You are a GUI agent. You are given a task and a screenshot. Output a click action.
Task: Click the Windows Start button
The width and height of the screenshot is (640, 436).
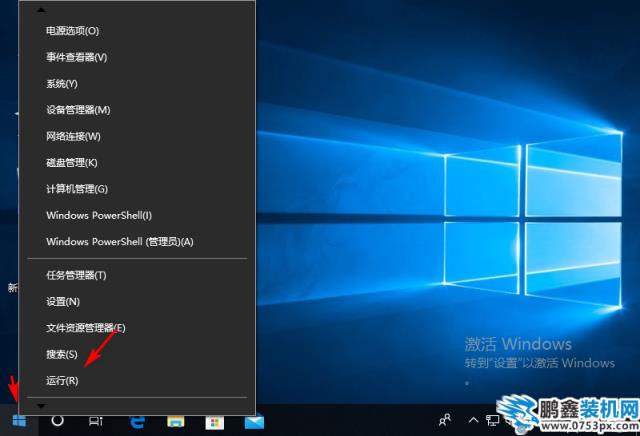pos(19,420)
